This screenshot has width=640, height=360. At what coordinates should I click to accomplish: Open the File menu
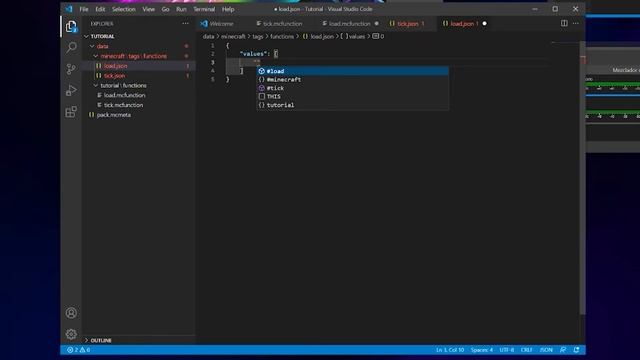click(x=84, y=9)
